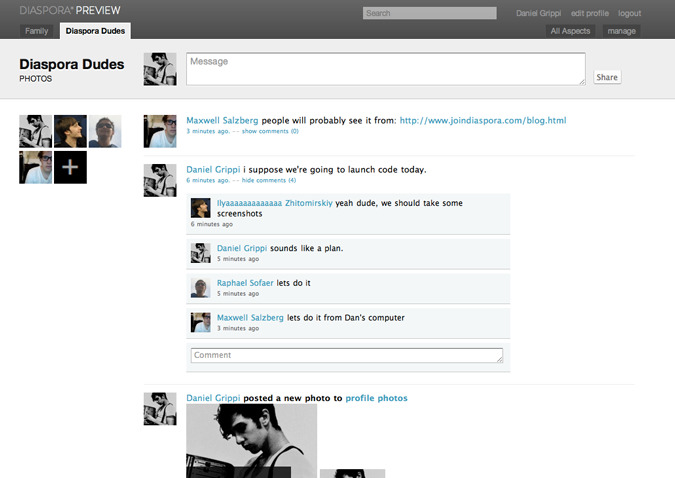Expand show comments (0)
Image resolution: width=675 pixels, height=478 pixels.
click(270, 131)
